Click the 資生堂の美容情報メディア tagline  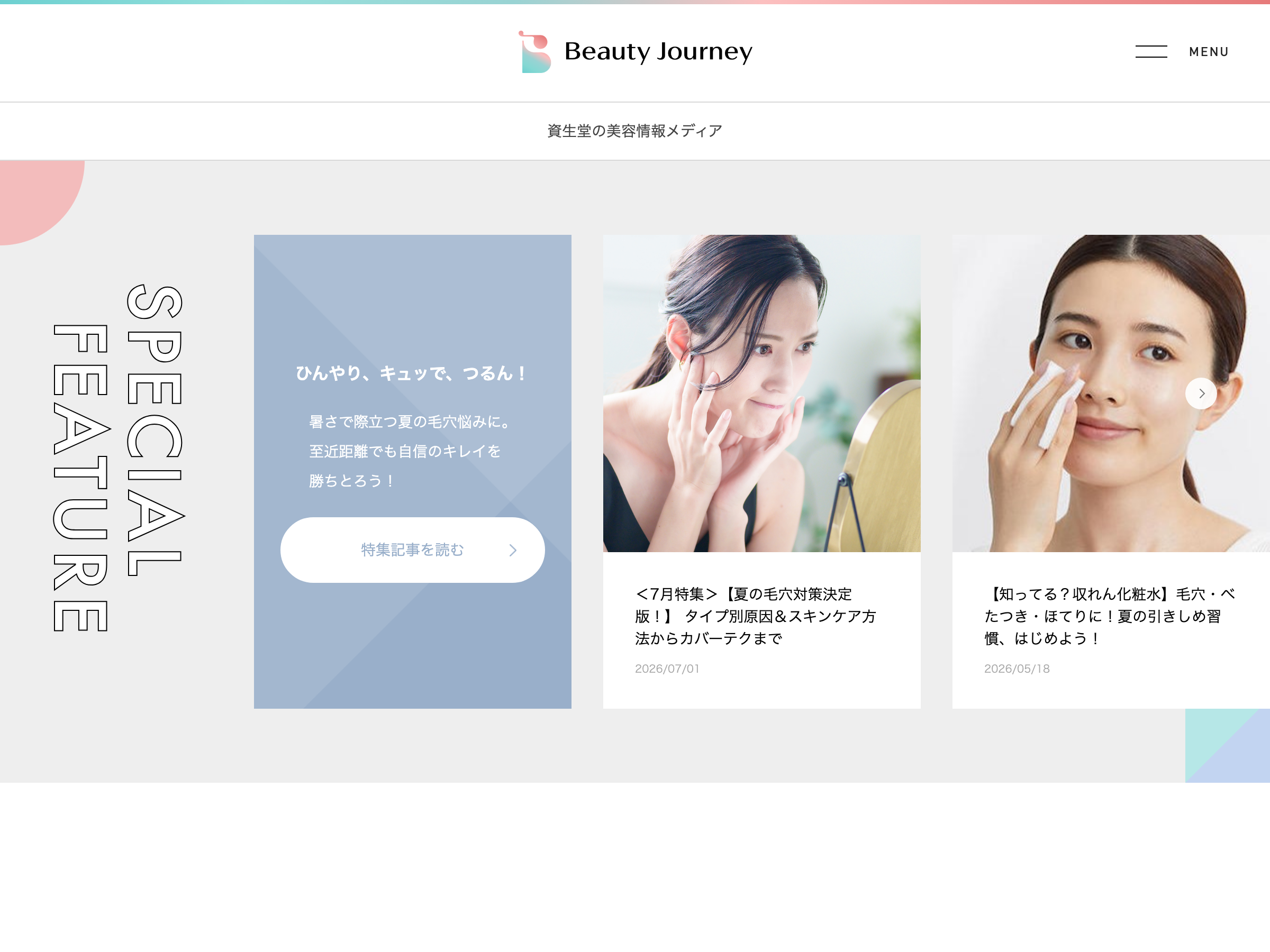click(x=634, y=131)
